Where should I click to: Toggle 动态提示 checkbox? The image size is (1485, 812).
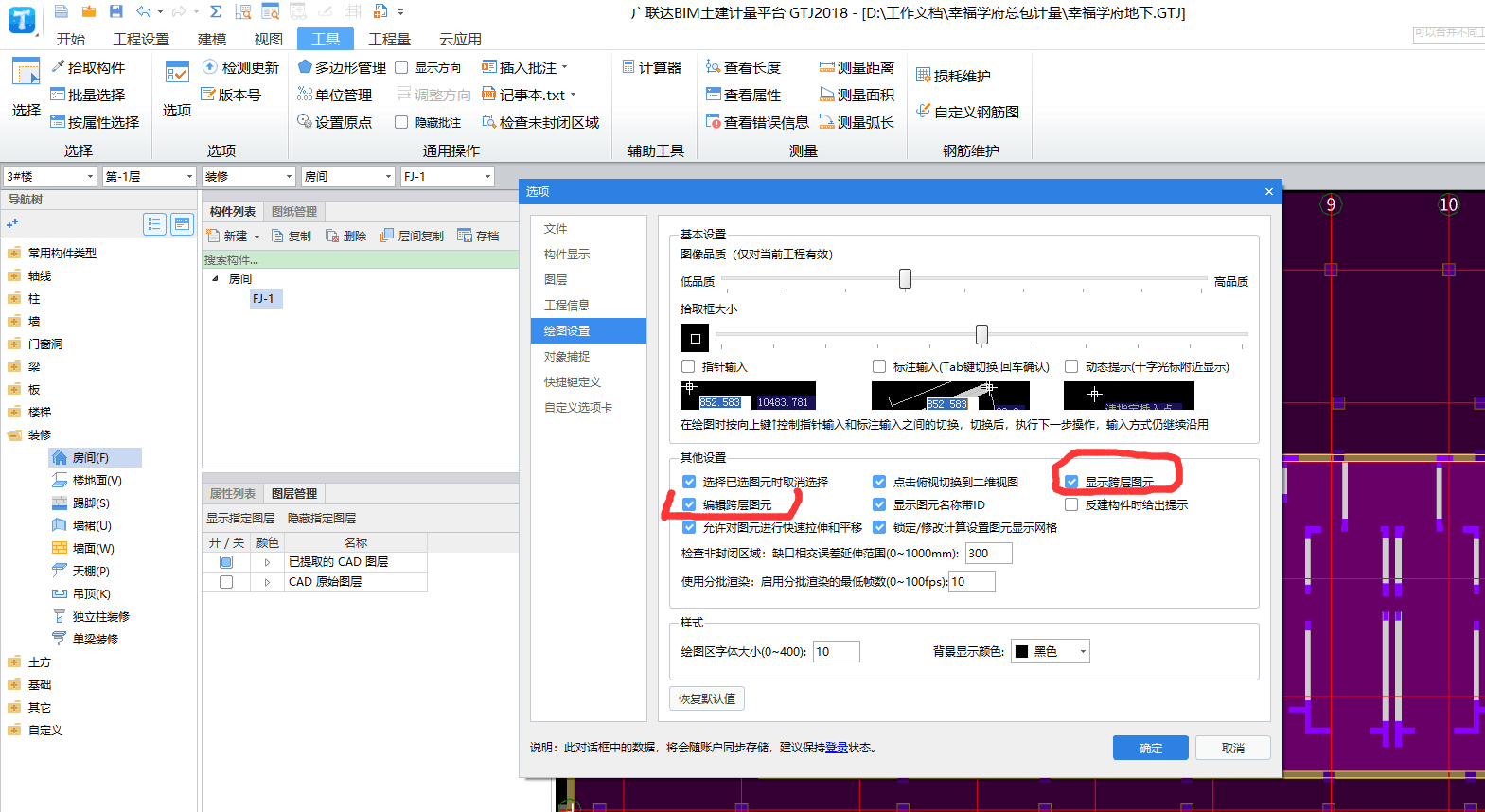1071,366
